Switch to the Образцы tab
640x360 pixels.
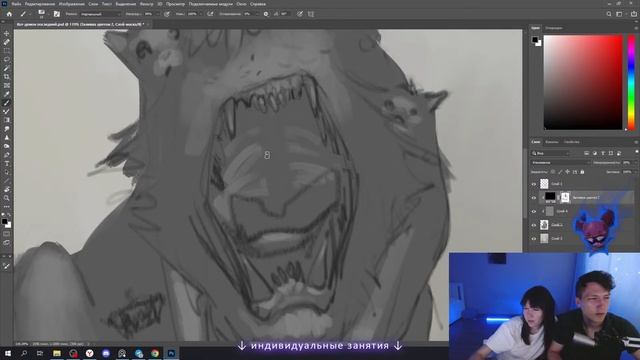554,28
